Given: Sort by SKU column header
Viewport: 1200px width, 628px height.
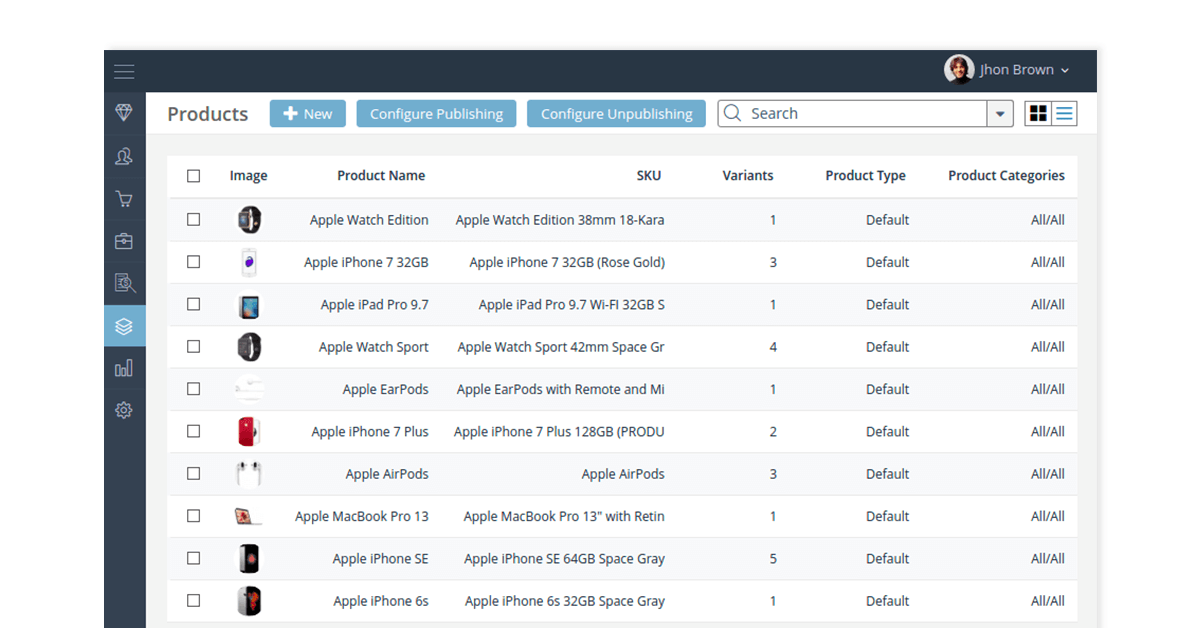Looking at the screenshot, I should point(649,176).
